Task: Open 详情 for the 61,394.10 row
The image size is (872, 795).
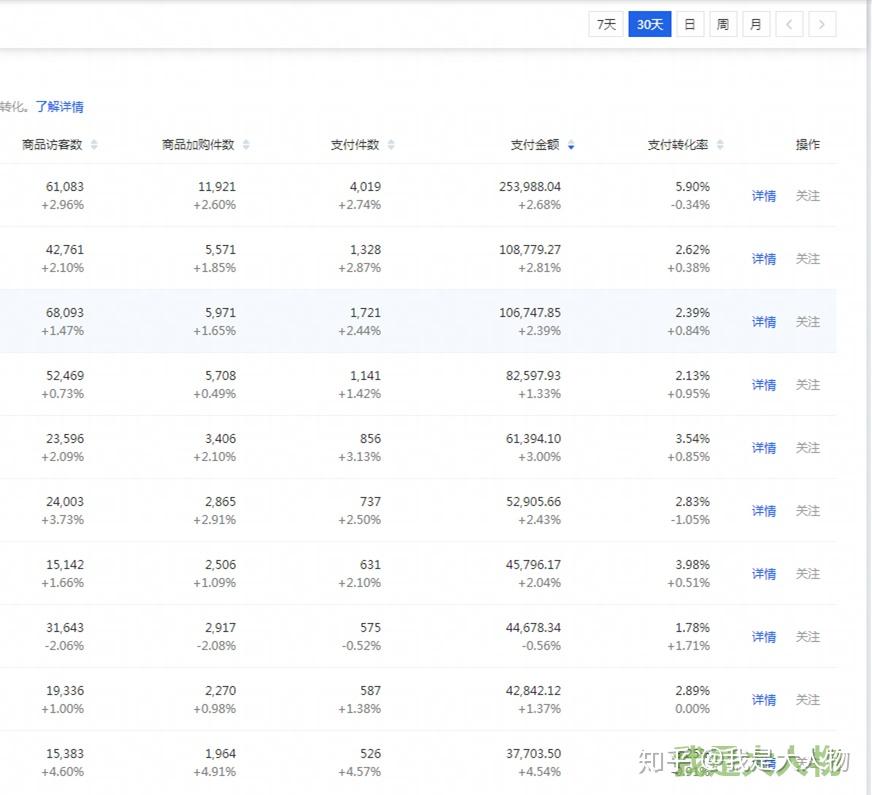Action: [764, 448]
